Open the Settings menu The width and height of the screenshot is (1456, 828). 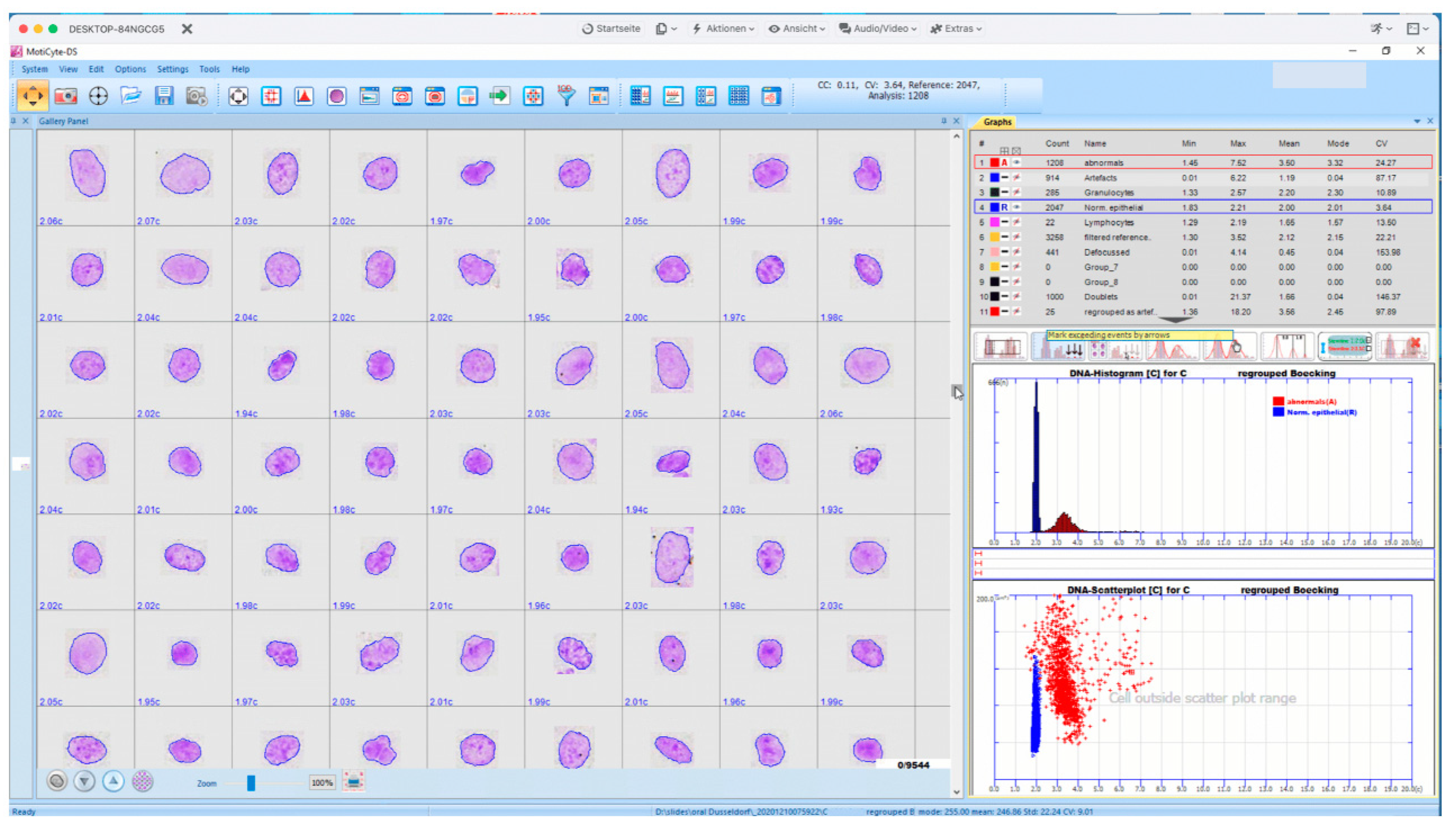click(172, 69)
